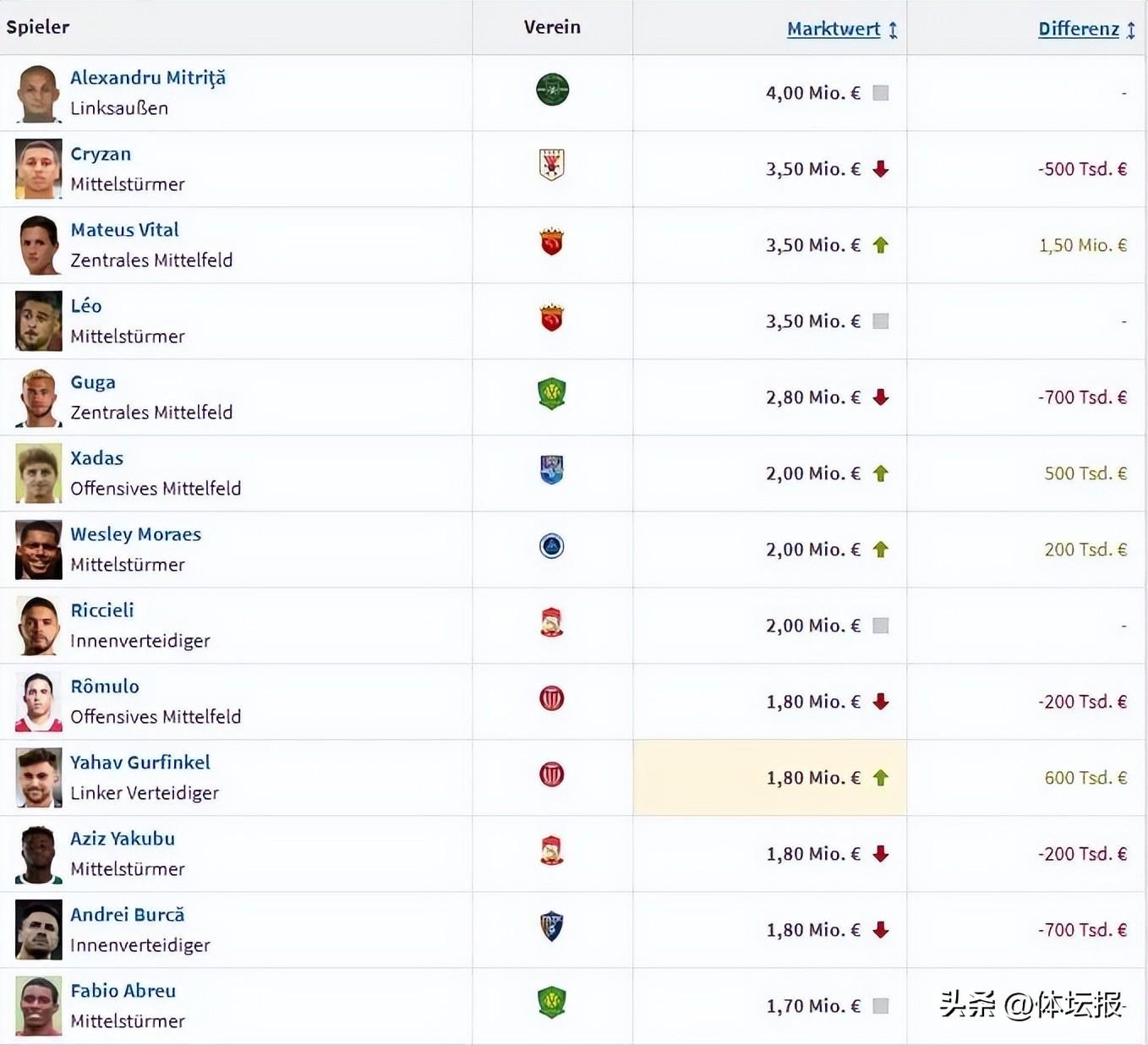Click the Spieler column header
The width and height of the screenshot is (1148, 1045).
point(38,27)
